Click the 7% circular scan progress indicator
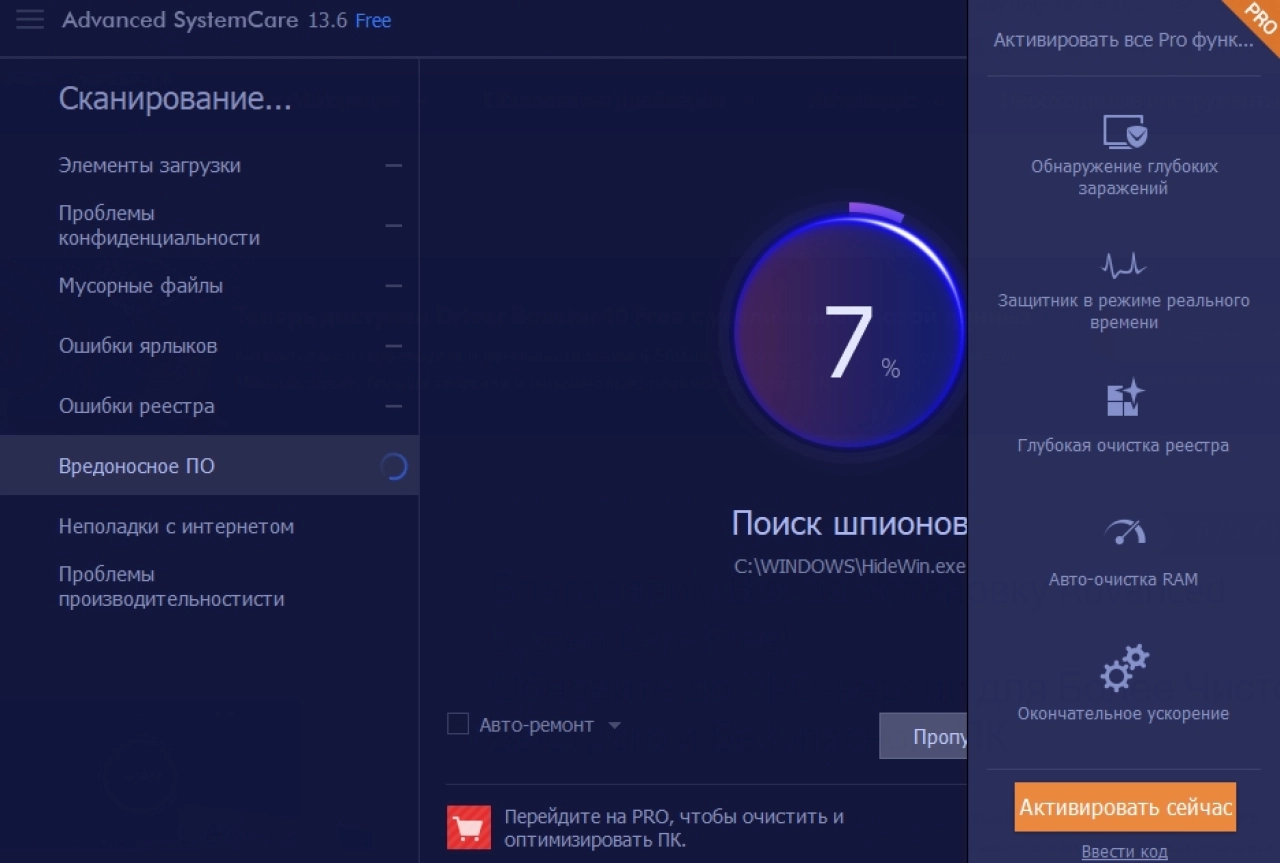 847,332
